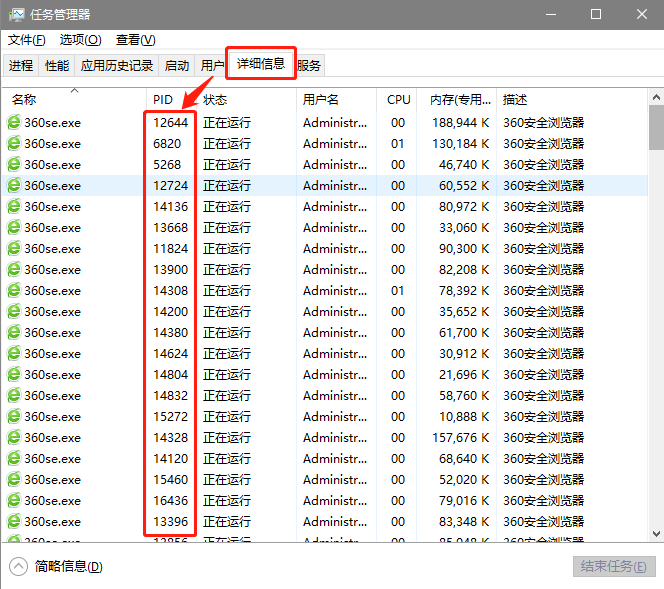Viewport: 664px width, 589px height.
Task: Select the 详细信息 tab
Action: click(x=261, y=64)
